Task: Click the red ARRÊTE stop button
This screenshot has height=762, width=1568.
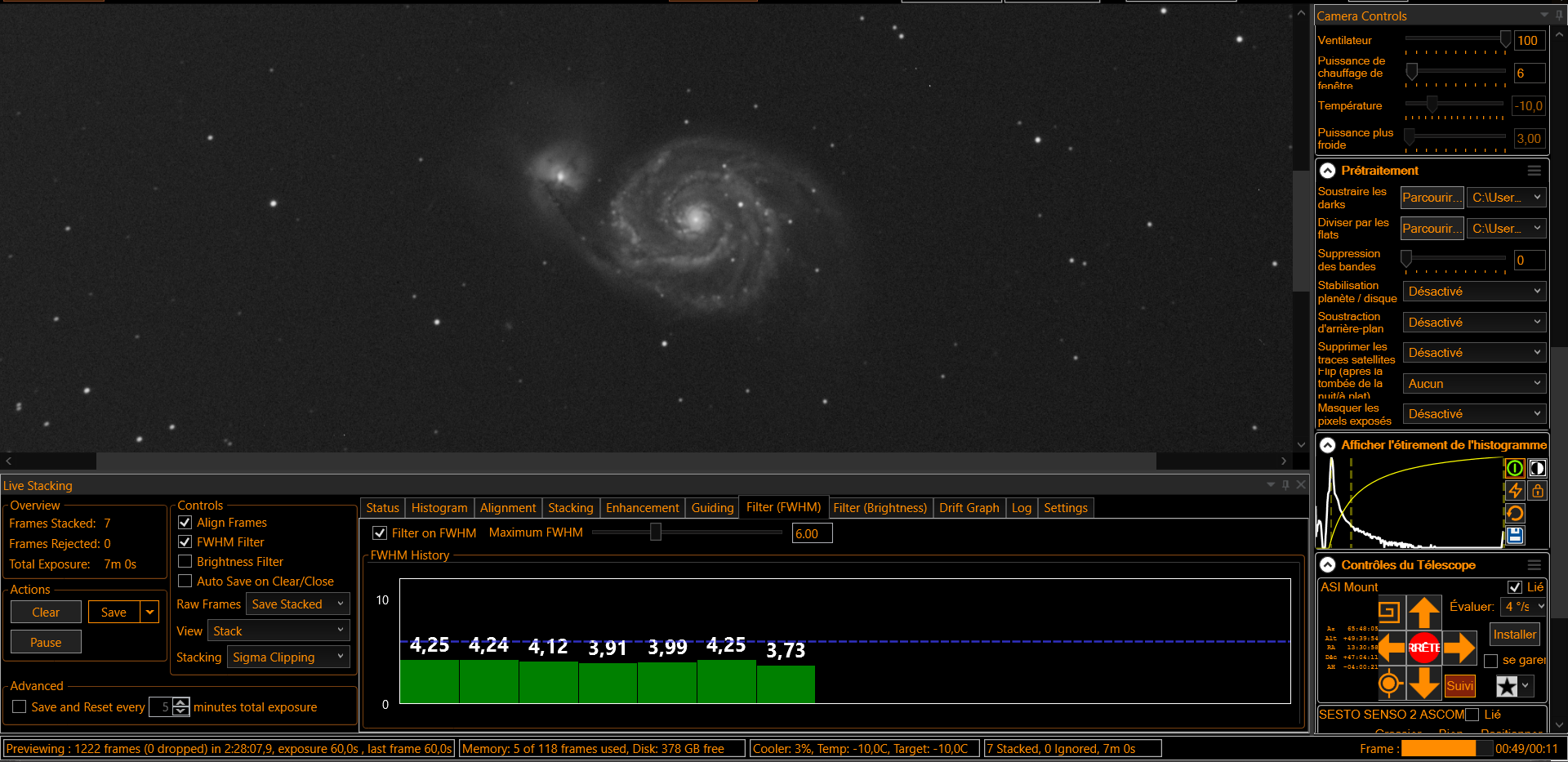Action: point(1424,648)
